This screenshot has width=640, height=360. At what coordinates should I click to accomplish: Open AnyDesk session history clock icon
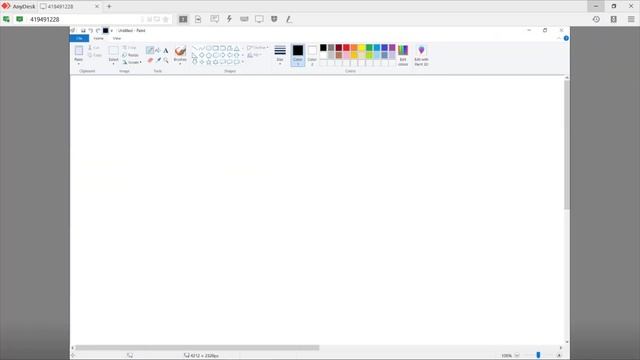tap(596, 19)
